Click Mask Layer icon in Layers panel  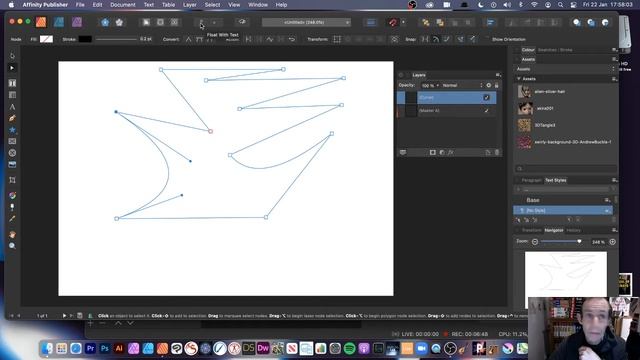pos(433,152)
